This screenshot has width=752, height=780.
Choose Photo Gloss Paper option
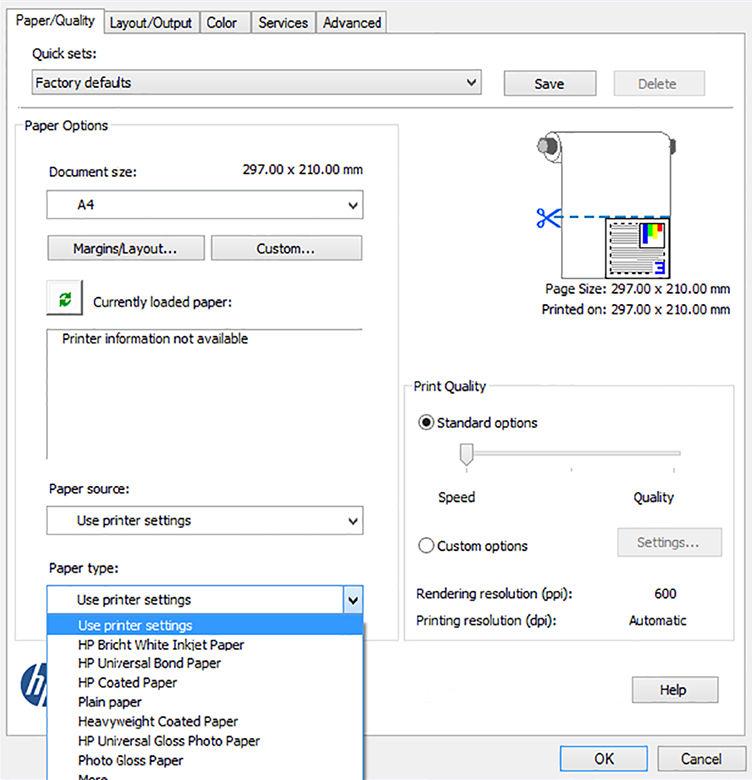[205, 761]
